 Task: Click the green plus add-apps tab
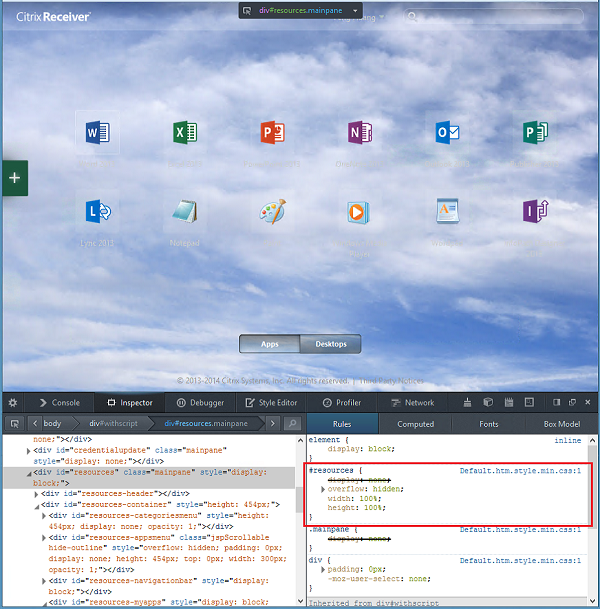coord(15,177)
